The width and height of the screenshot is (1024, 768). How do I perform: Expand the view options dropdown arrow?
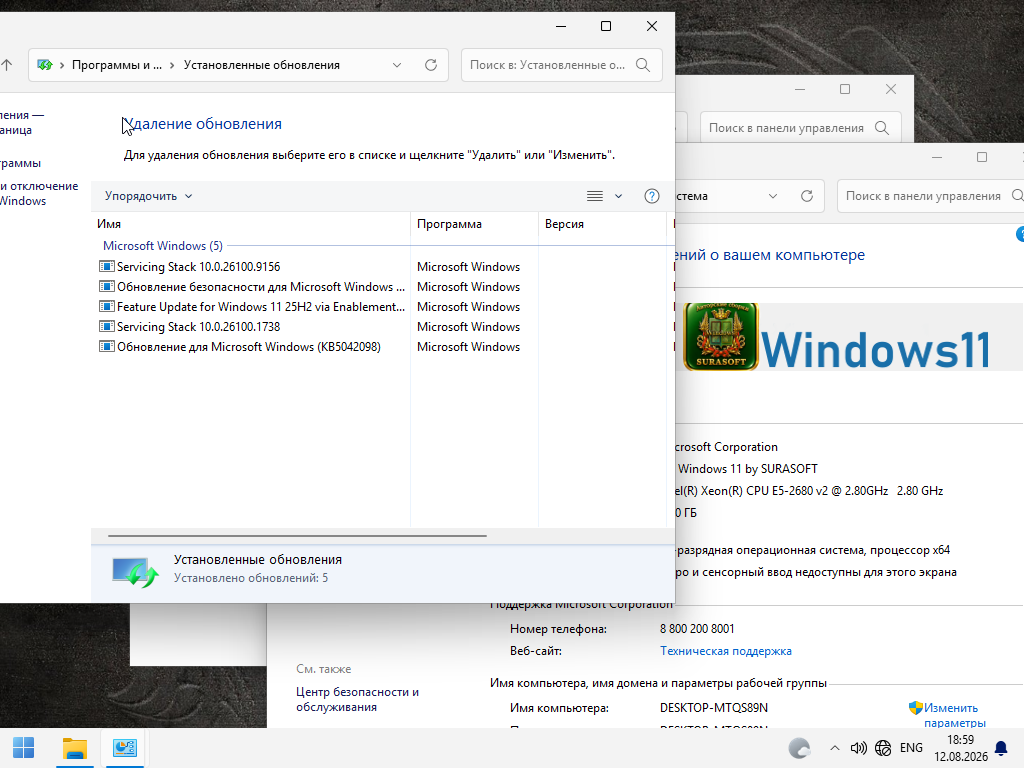click(618, 196)
